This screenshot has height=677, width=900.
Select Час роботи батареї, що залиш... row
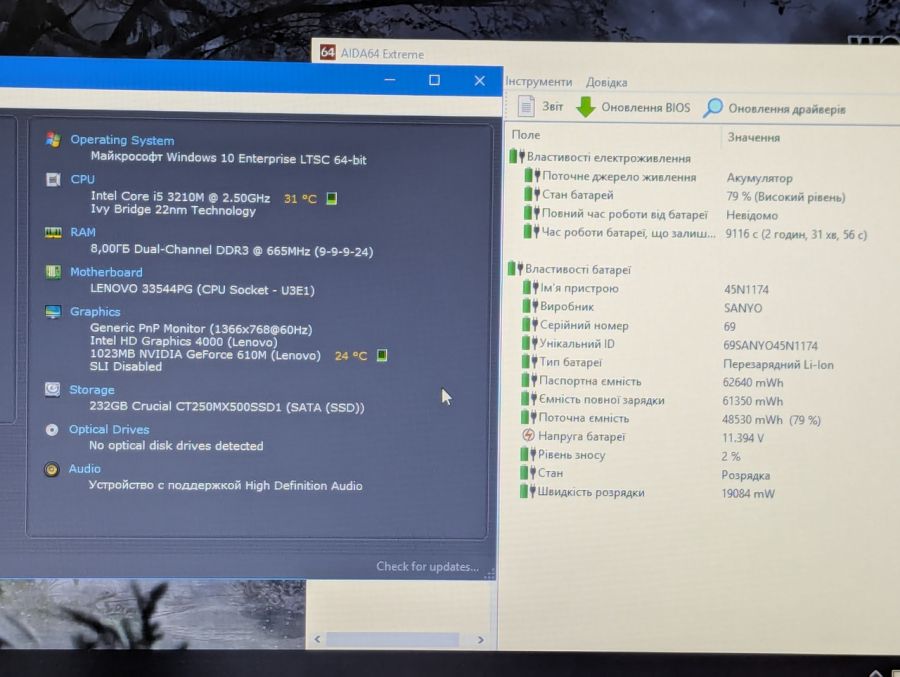click(x=696, y=233)
